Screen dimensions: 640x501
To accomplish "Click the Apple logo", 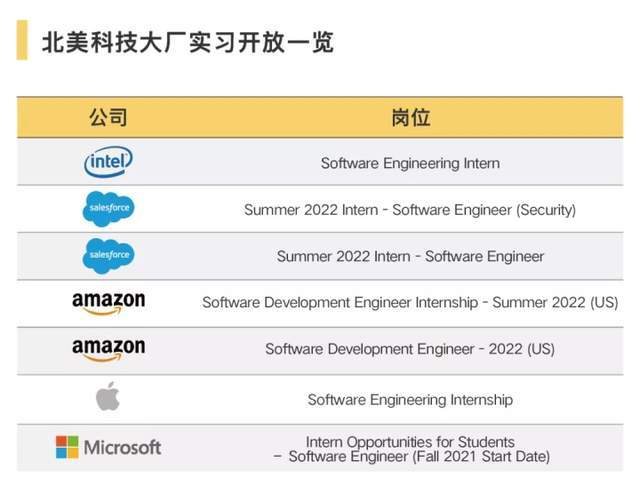I will pyautogui.click(x=108, y=397).
